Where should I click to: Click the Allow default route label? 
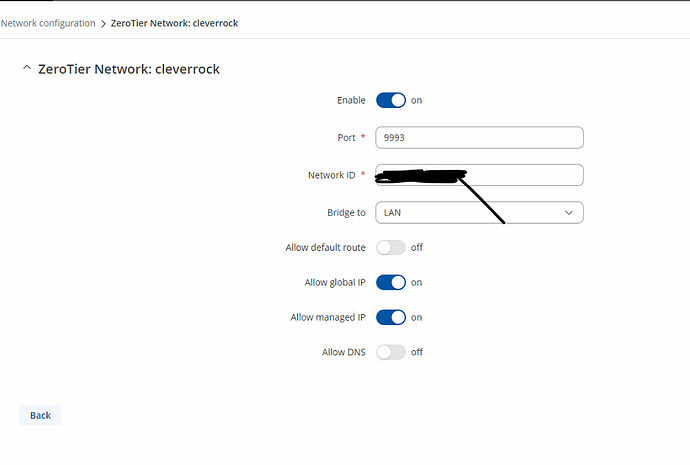pyautogui.click(x=326, y=248)
